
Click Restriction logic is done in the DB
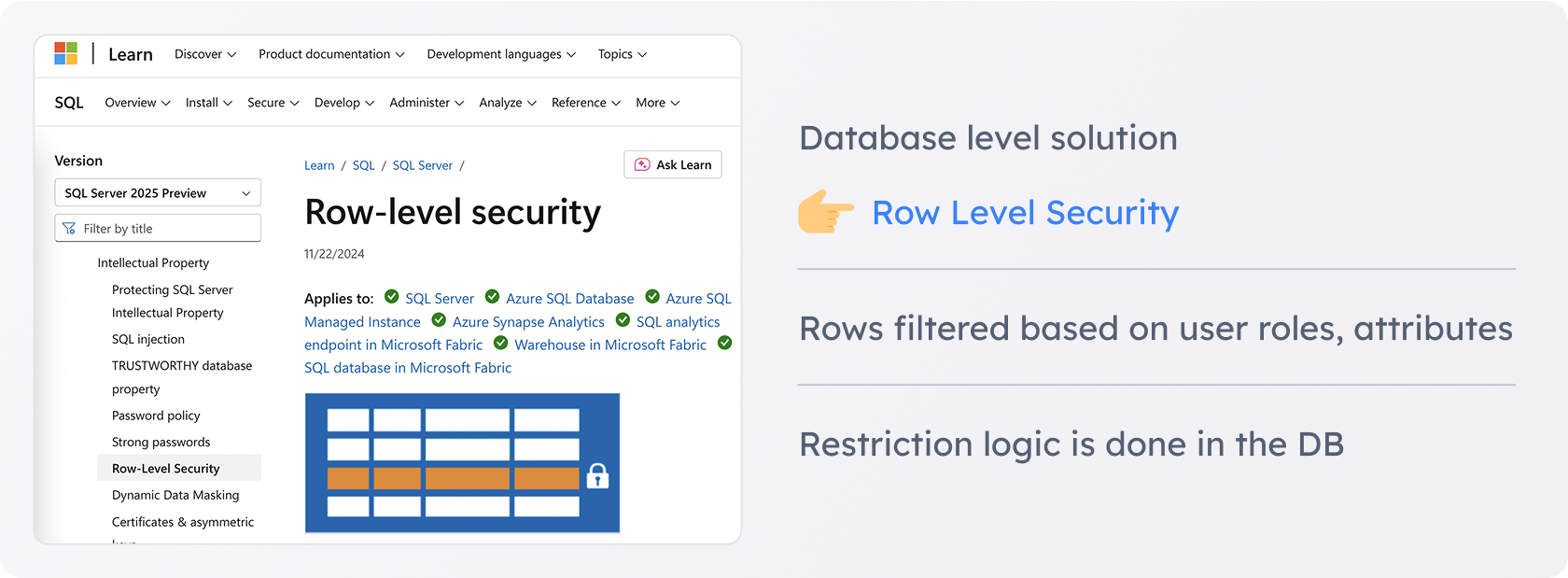point(1071,444)
